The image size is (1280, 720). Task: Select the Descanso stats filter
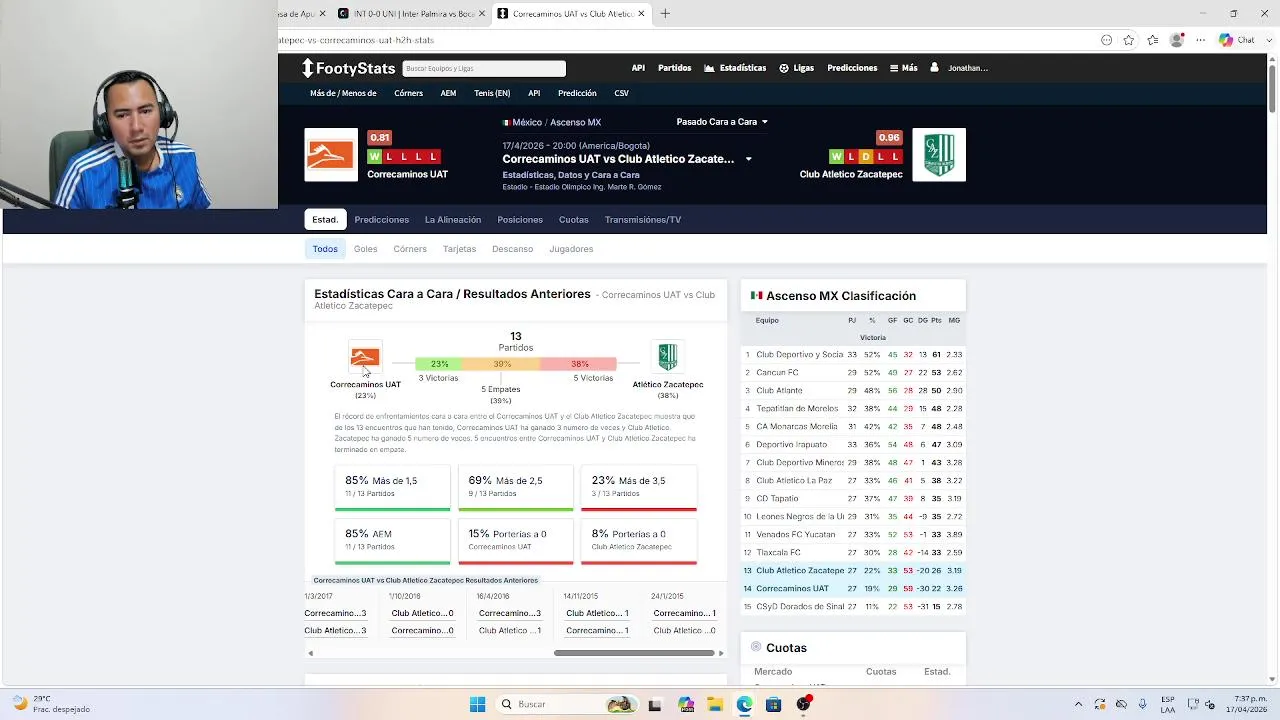[512, 249]
